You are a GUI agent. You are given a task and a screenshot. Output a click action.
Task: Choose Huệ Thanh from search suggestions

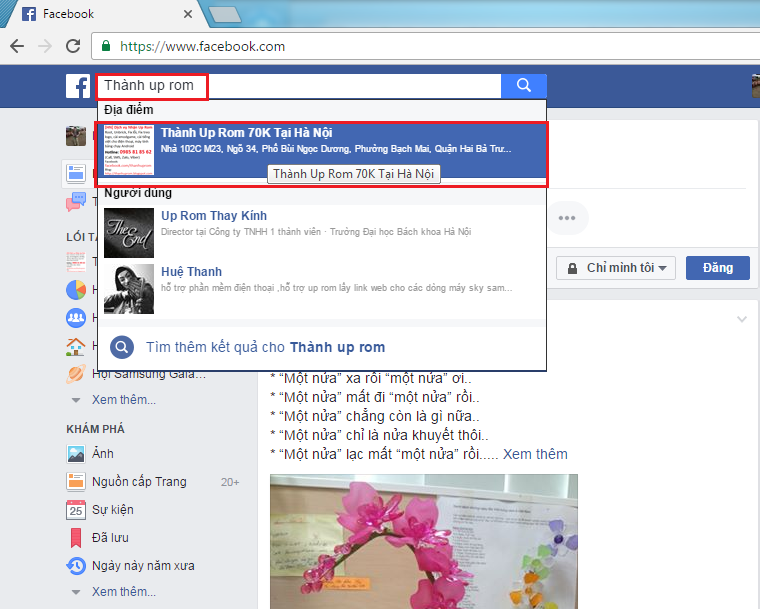click(191, 272)
